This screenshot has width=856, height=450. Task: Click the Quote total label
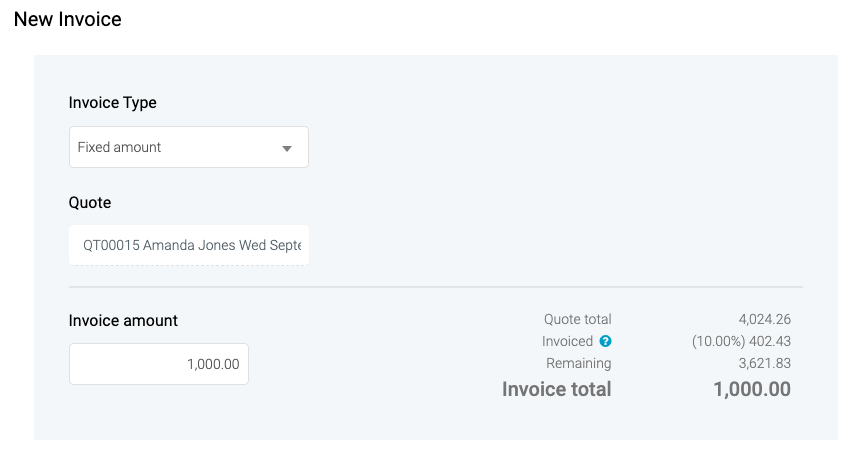(x=577, y=320)
